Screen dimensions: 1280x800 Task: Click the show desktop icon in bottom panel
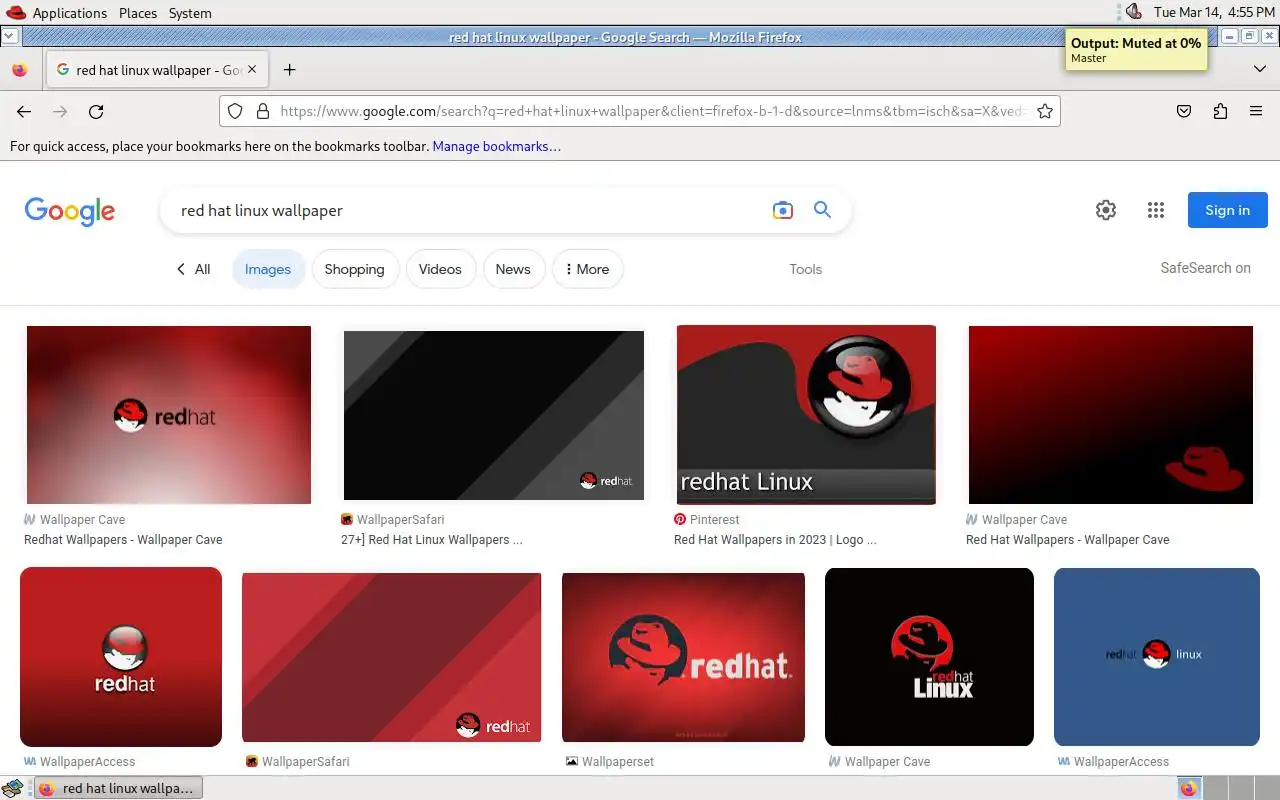(12, 788)
